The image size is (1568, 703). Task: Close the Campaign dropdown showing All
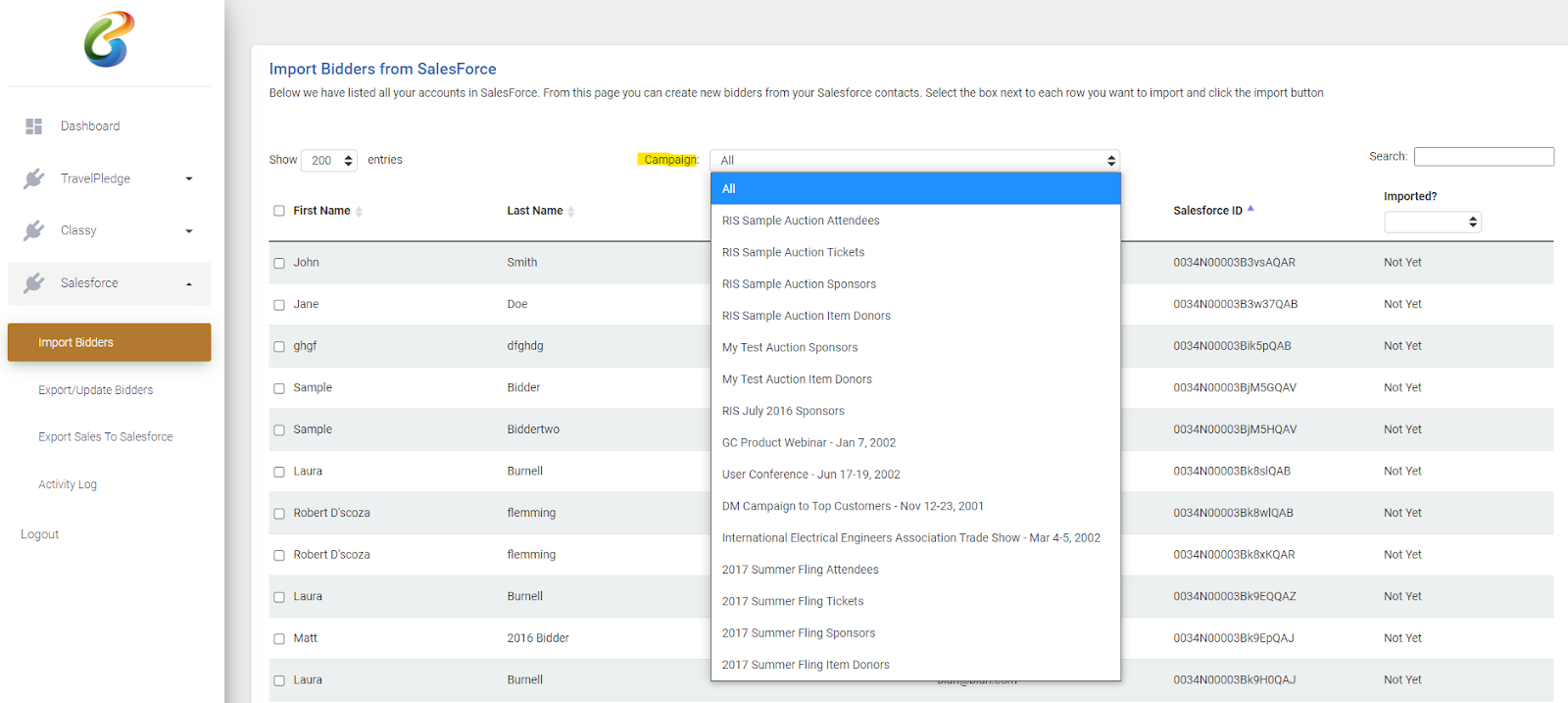(914, 160)
